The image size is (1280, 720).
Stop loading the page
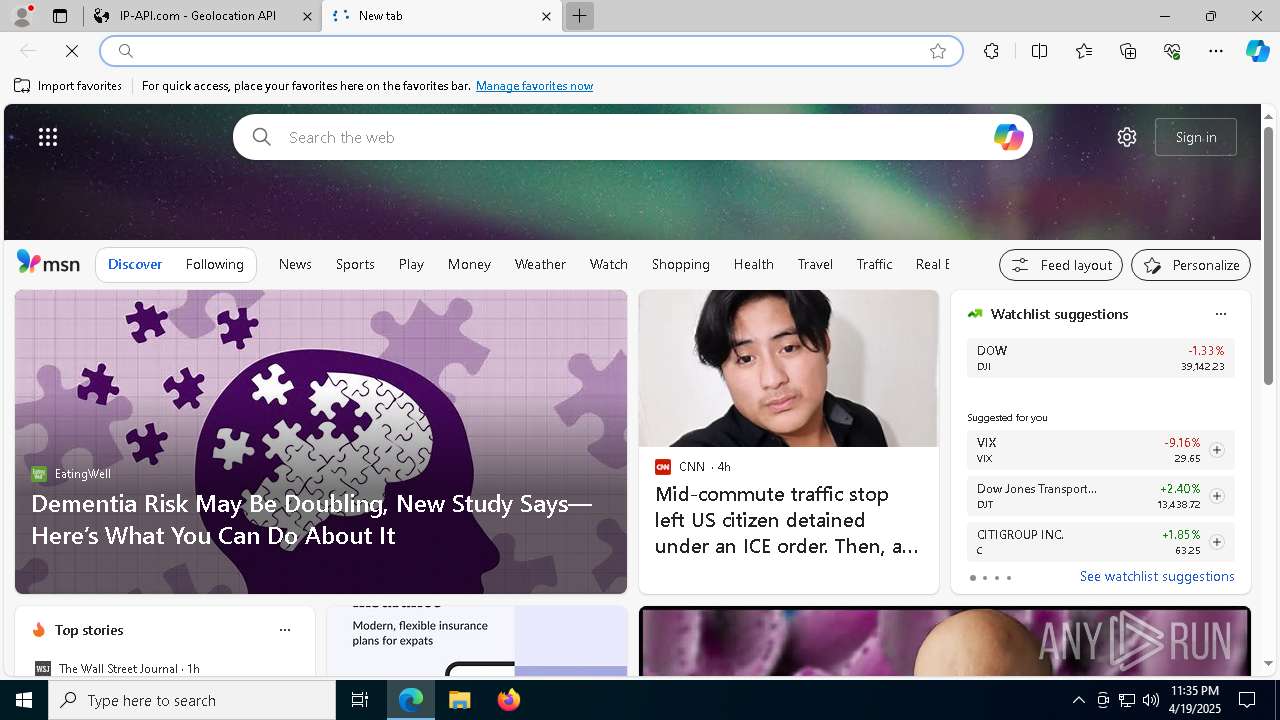(x=72, y=51)
